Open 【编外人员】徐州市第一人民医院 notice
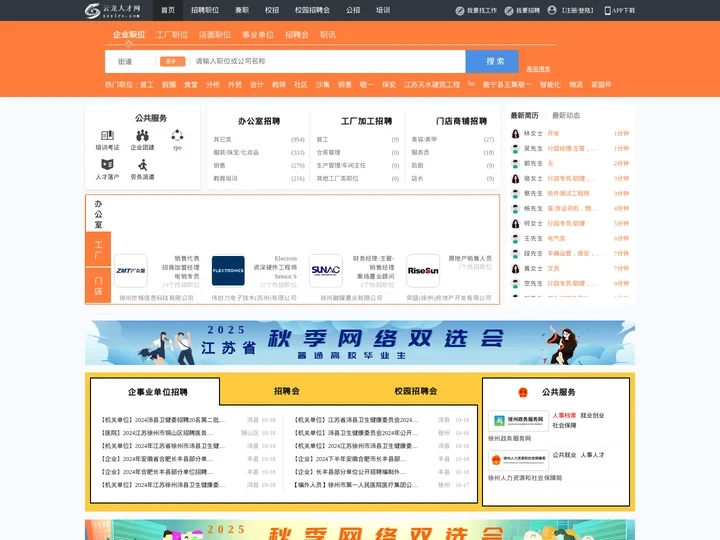The image size is (720, 540). point(356,485)
